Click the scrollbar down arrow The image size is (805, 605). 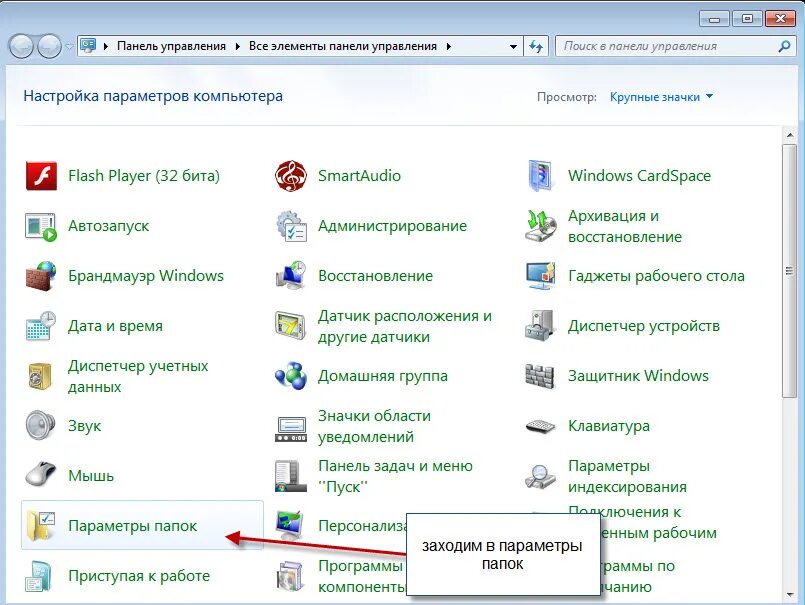click(x=789, y=594)
